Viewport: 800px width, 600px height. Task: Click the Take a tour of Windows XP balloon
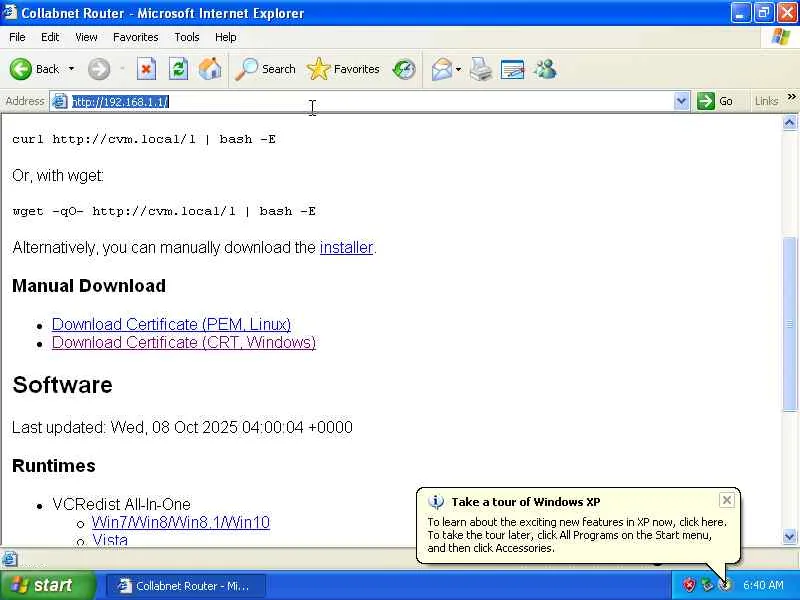(x=578, y=526)
